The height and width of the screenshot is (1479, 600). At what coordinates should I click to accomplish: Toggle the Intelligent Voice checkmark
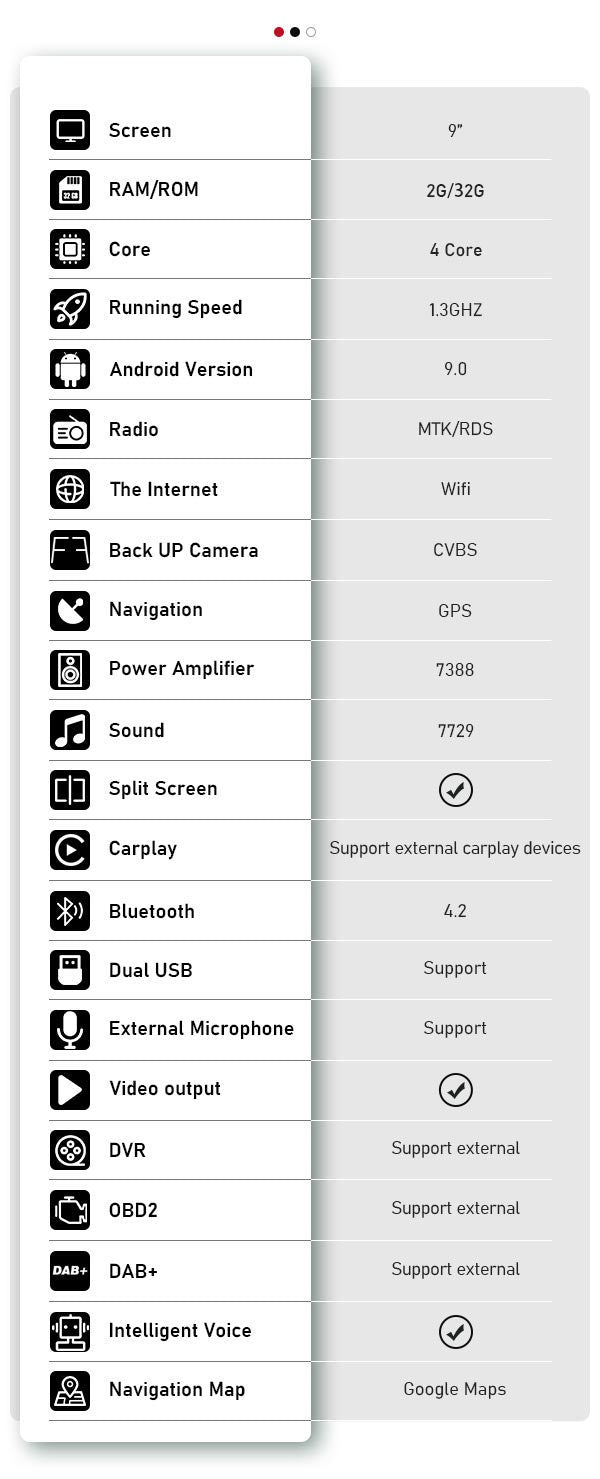click(456, 1331)
